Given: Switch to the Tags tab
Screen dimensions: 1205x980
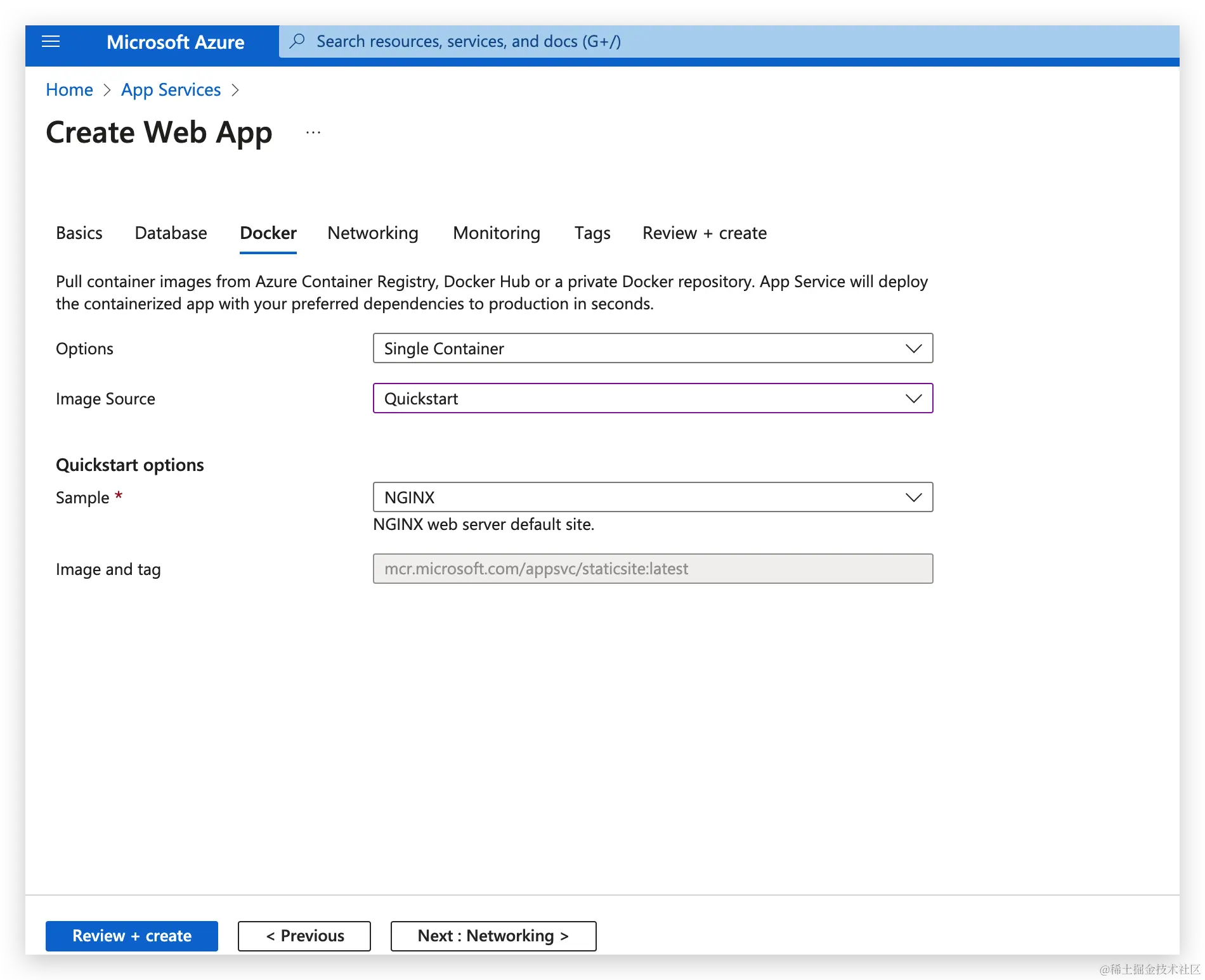Looking at the screenshot, I should 592,233.
